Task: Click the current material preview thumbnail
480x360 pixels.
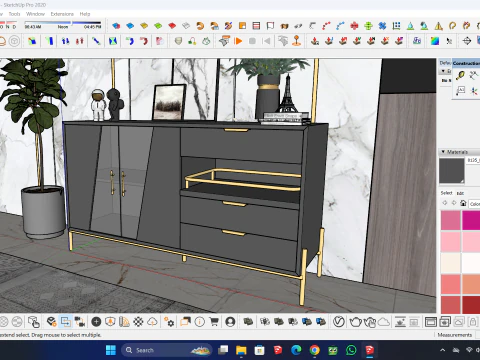Action: [452, 171]
